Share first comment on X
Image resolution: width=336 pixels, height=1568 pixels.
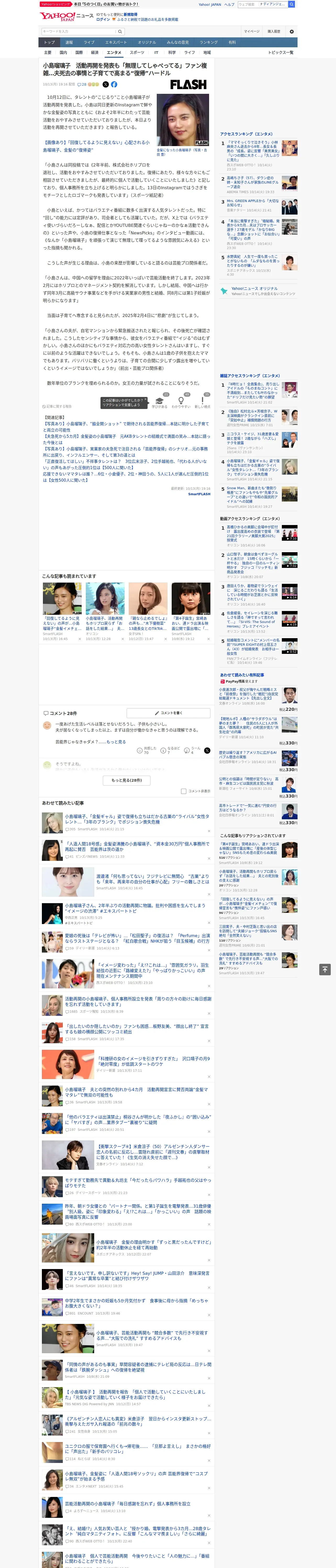tap(207, 751)
